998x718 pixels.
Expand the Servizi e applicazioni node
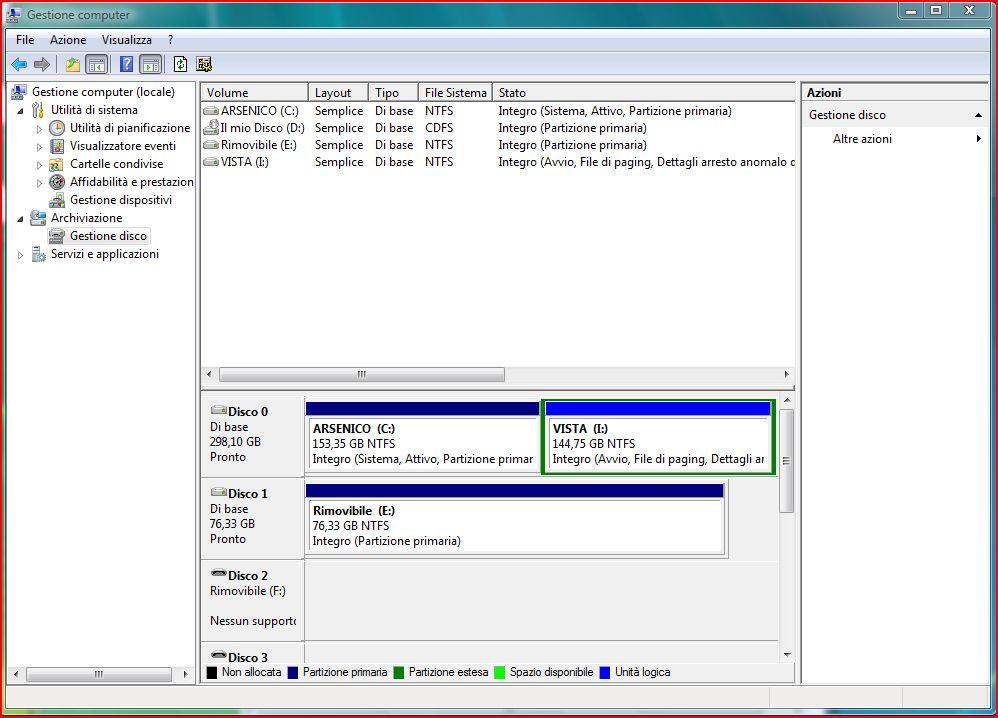click(x=21, y=255)
